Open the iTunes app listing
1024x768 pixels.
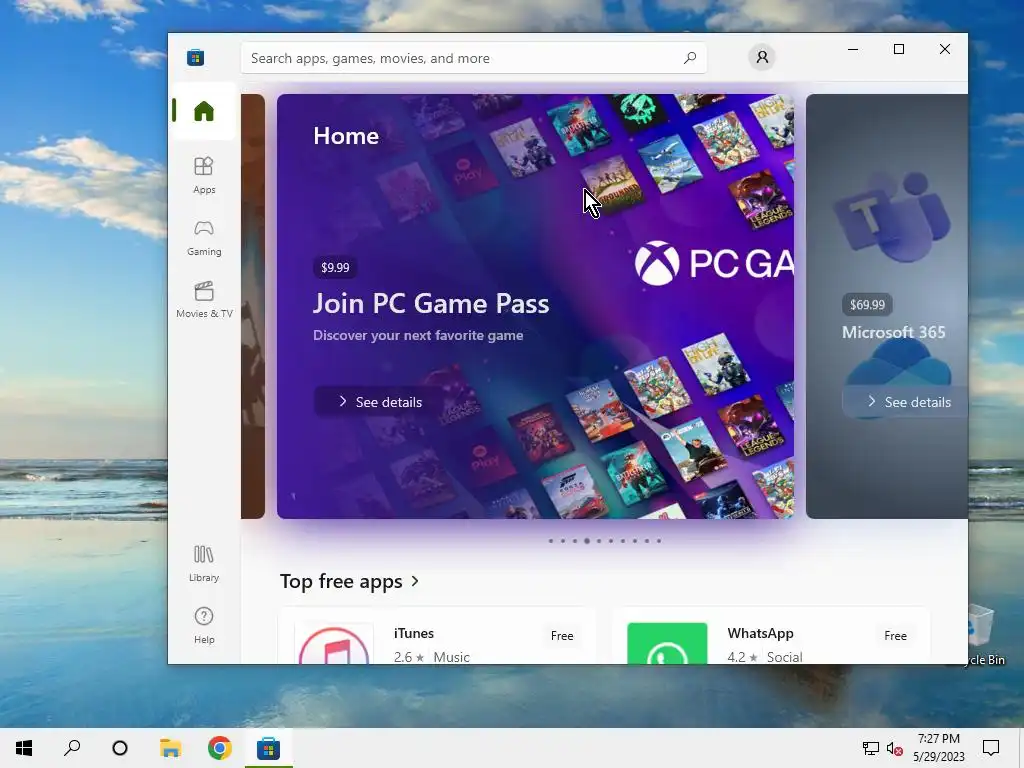[438, 635]
